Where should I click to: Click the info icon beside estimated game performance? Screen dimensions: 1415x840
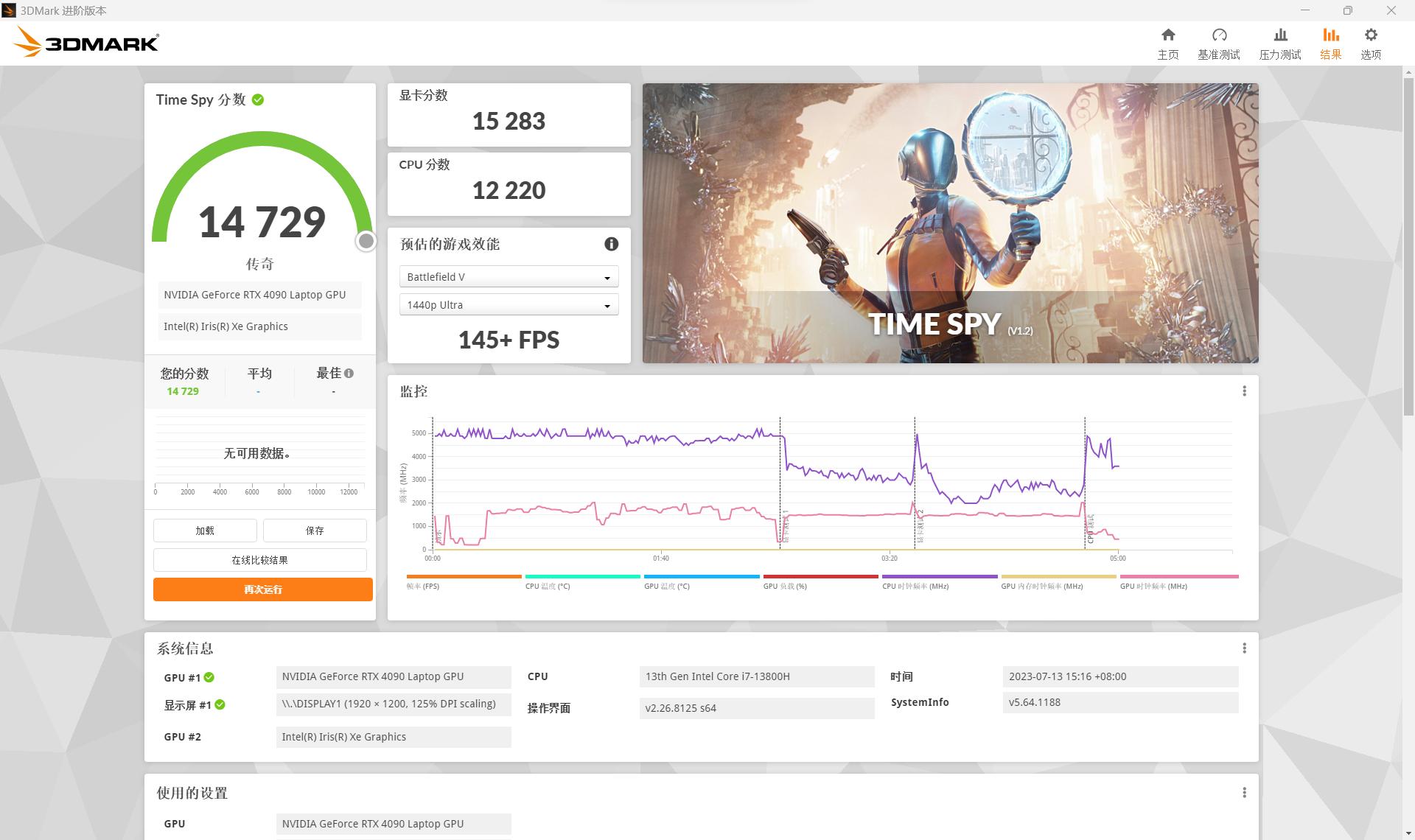click(x=611, y=244)
